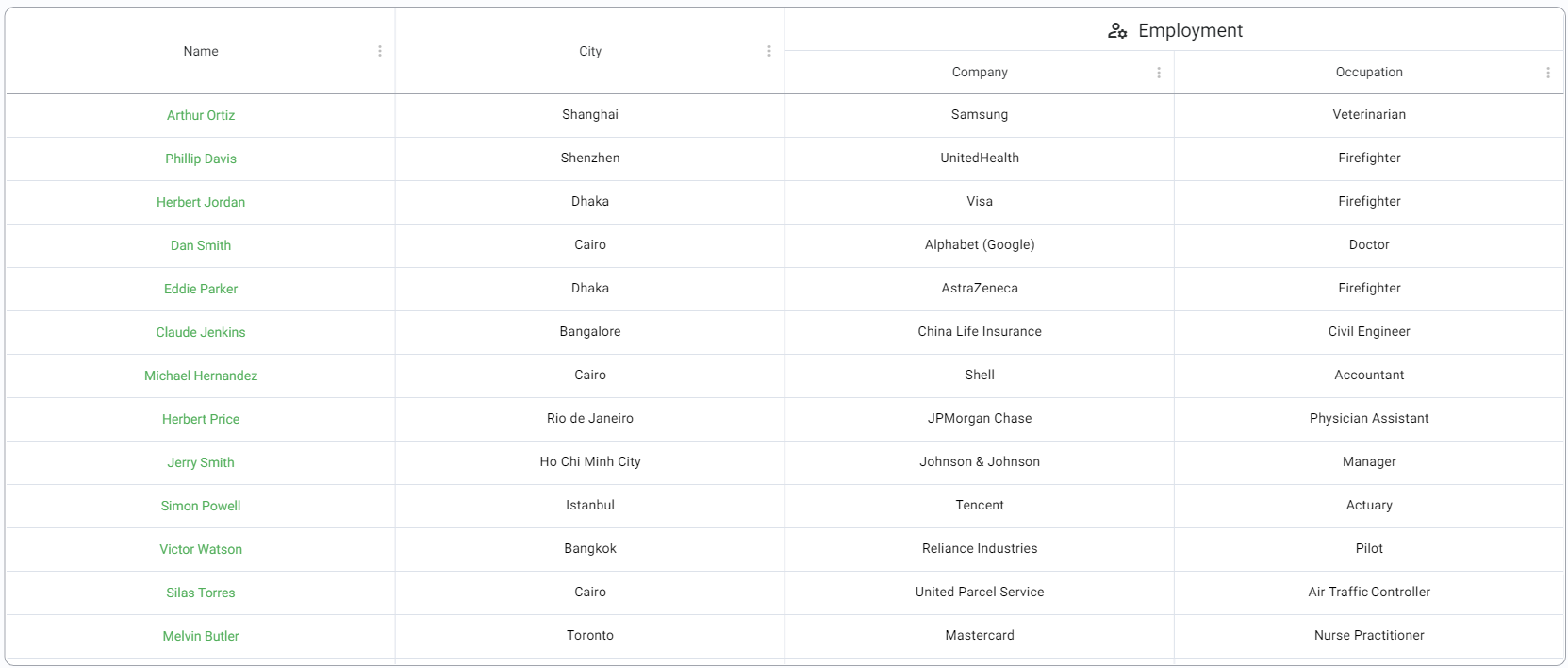The height and width of the screenshot is (668, 1568).
Task: Click the Employment group user-settings icon
Action: (x=1117, y=31)
